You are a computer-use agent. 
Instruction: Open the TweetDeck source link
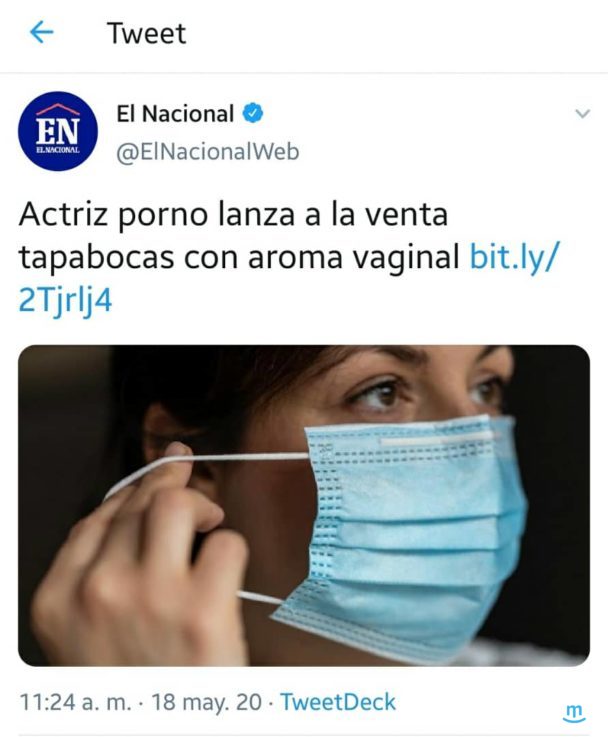338,702
